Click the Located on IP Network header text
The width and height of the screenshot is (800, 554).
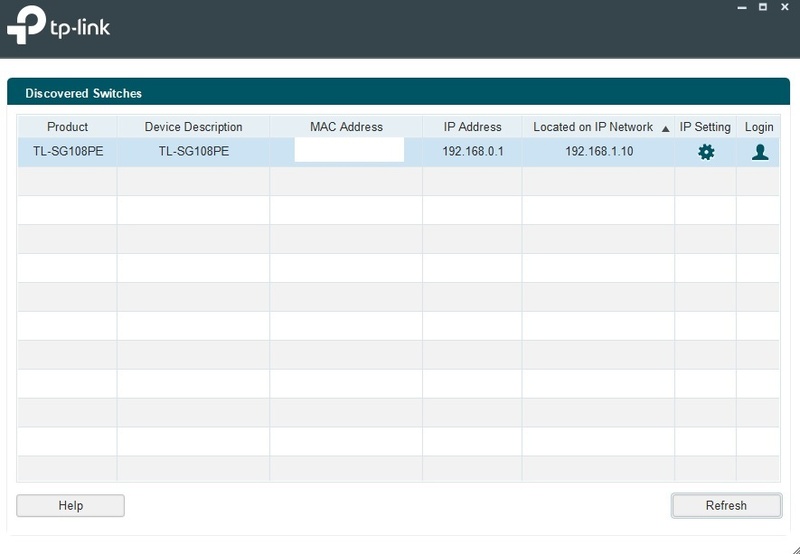click(x=593, y=127)
